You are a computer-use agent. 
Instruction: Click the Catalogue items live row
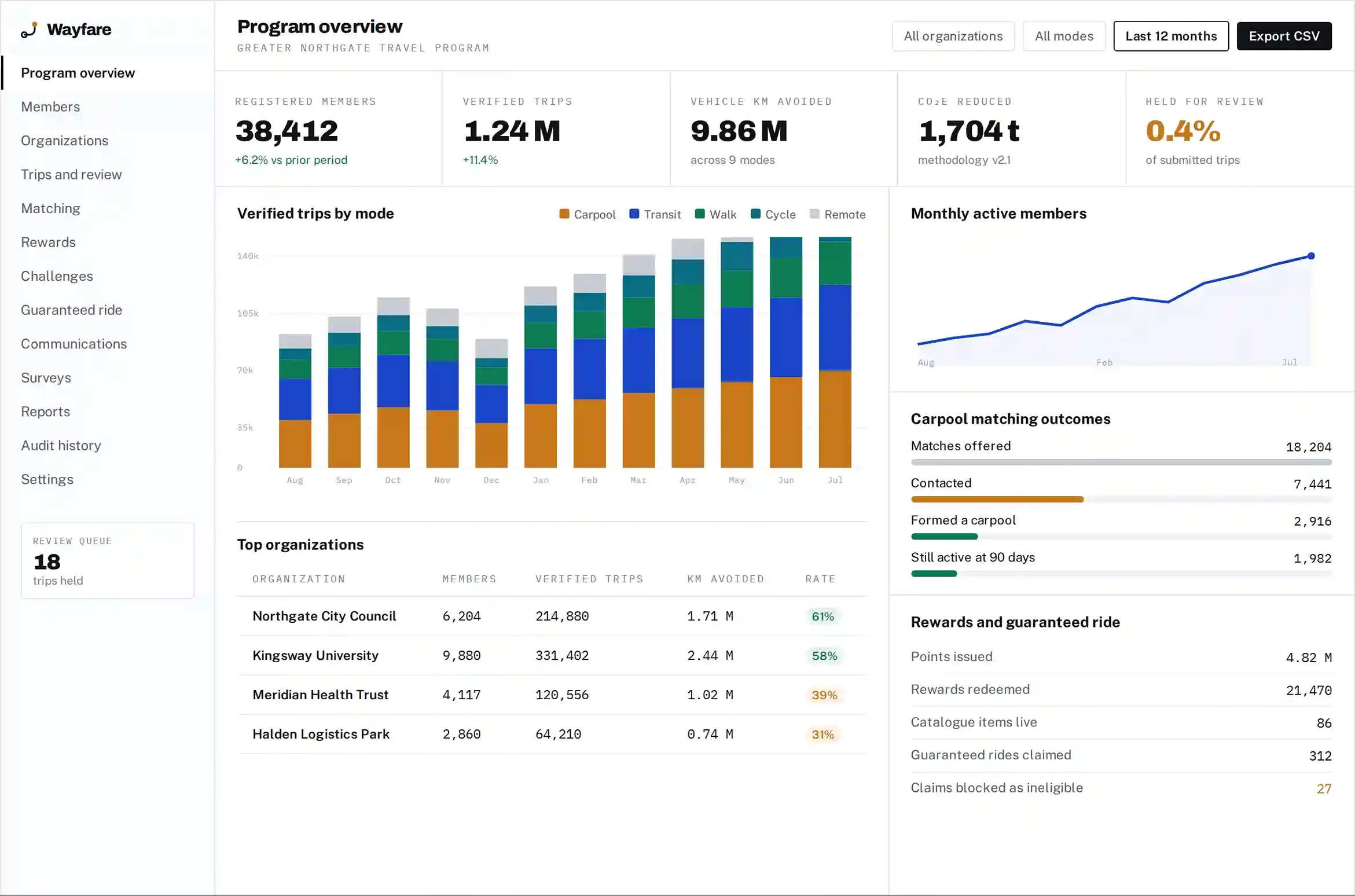(1121, 722)
